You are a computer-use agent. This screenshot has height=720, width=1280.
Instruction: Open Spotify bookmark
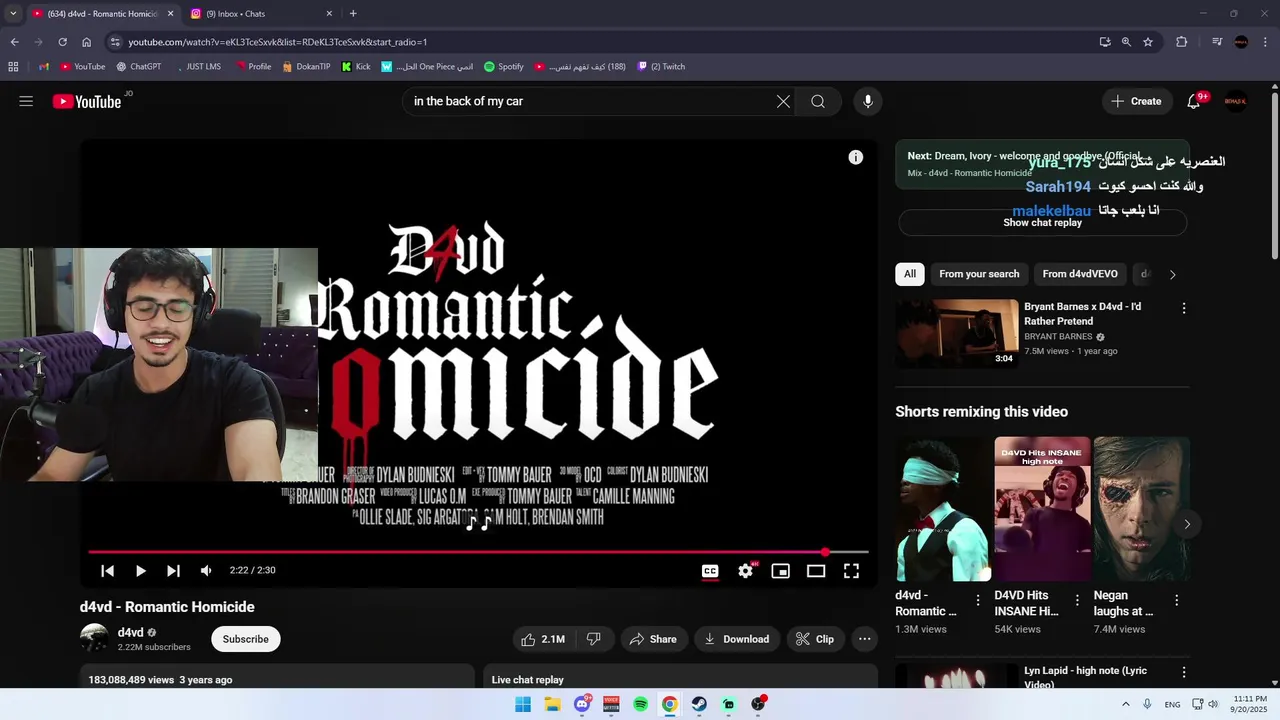pyautogui.click(x=504, y=67)
